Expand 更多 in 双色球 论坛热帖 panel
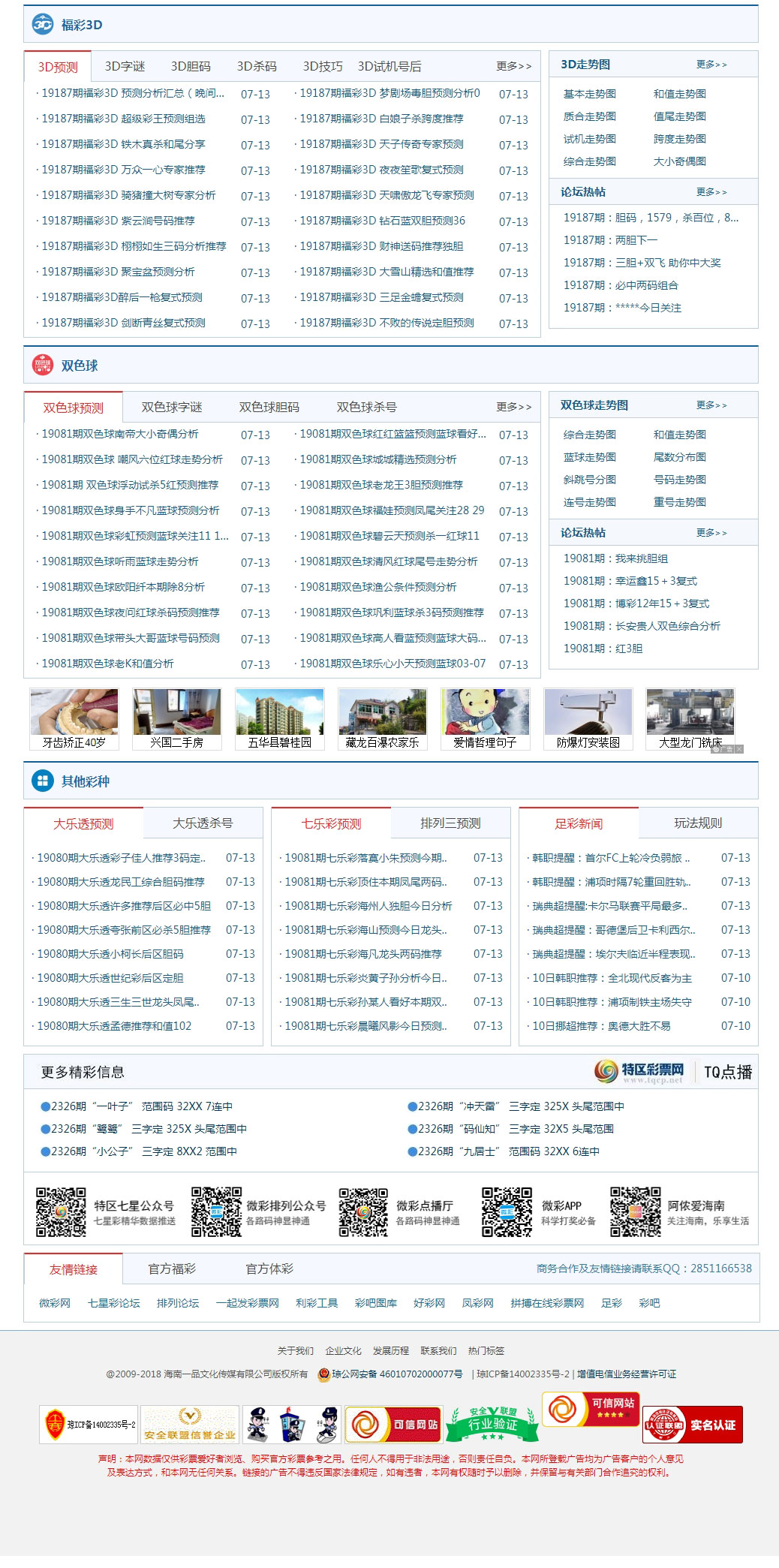 (x=711, y=533)
